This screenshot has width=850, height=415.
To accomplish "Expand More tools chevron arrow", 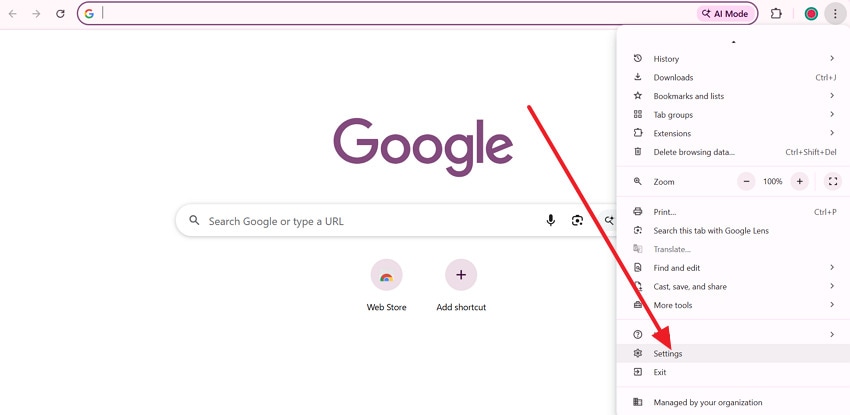I will click(x=832, y=304).
